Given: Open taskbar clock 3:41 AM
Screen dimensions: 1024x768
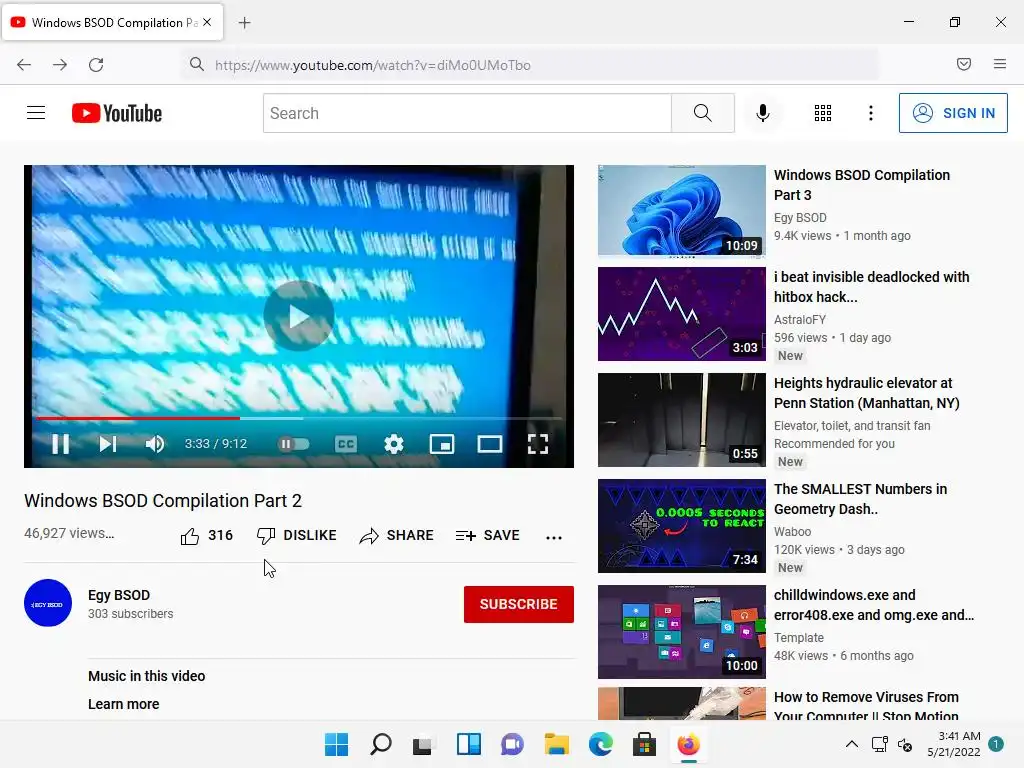Looking at the screenshot, I should pos(954,744).
